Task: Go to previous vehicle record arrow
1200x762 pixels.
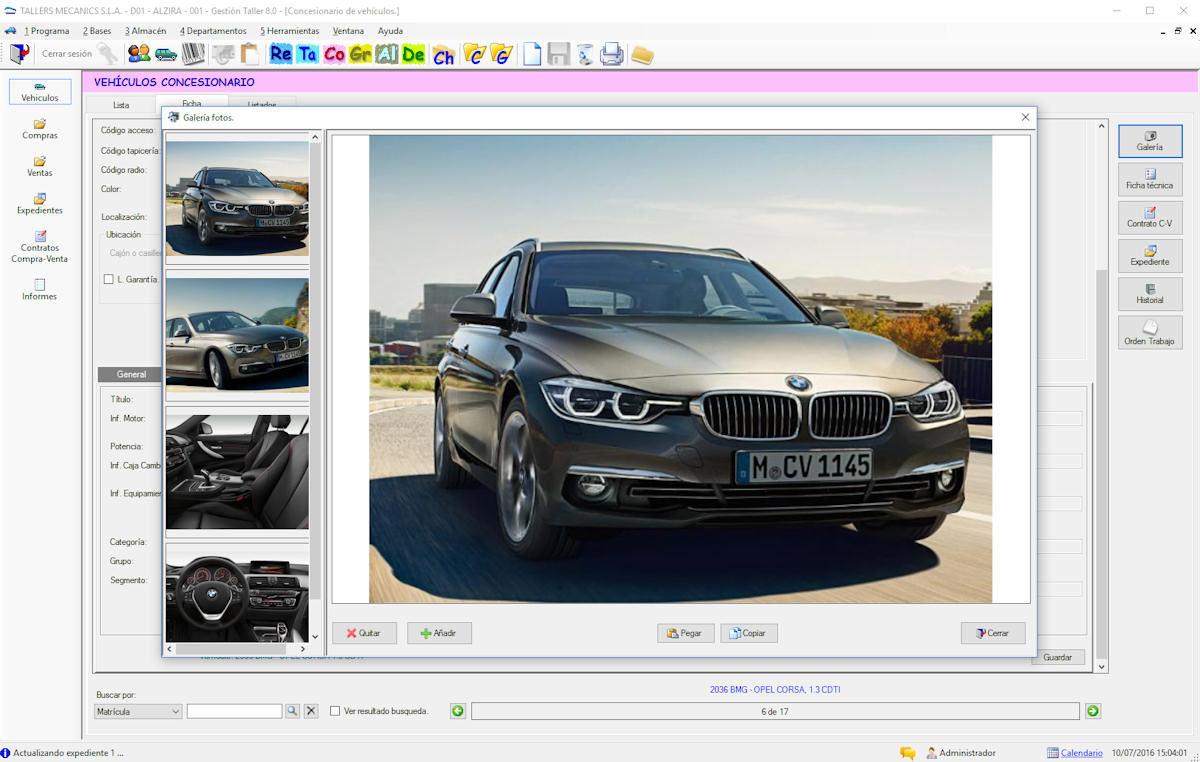Action: pos(458,711)
